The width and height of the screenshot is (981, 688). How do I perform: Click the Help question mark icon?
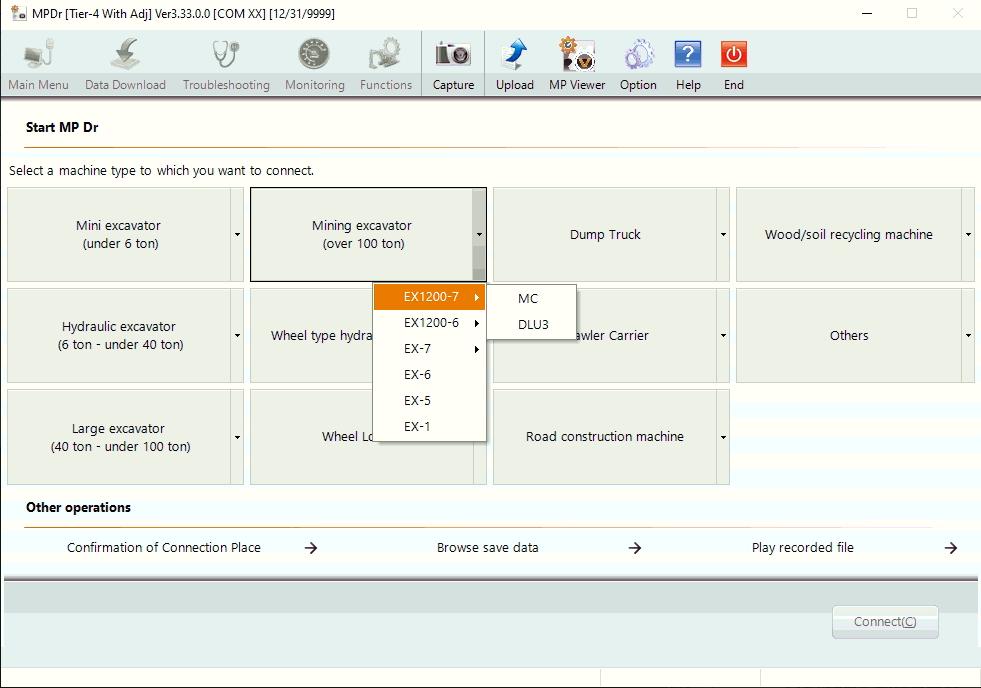[x=688, y=55]
